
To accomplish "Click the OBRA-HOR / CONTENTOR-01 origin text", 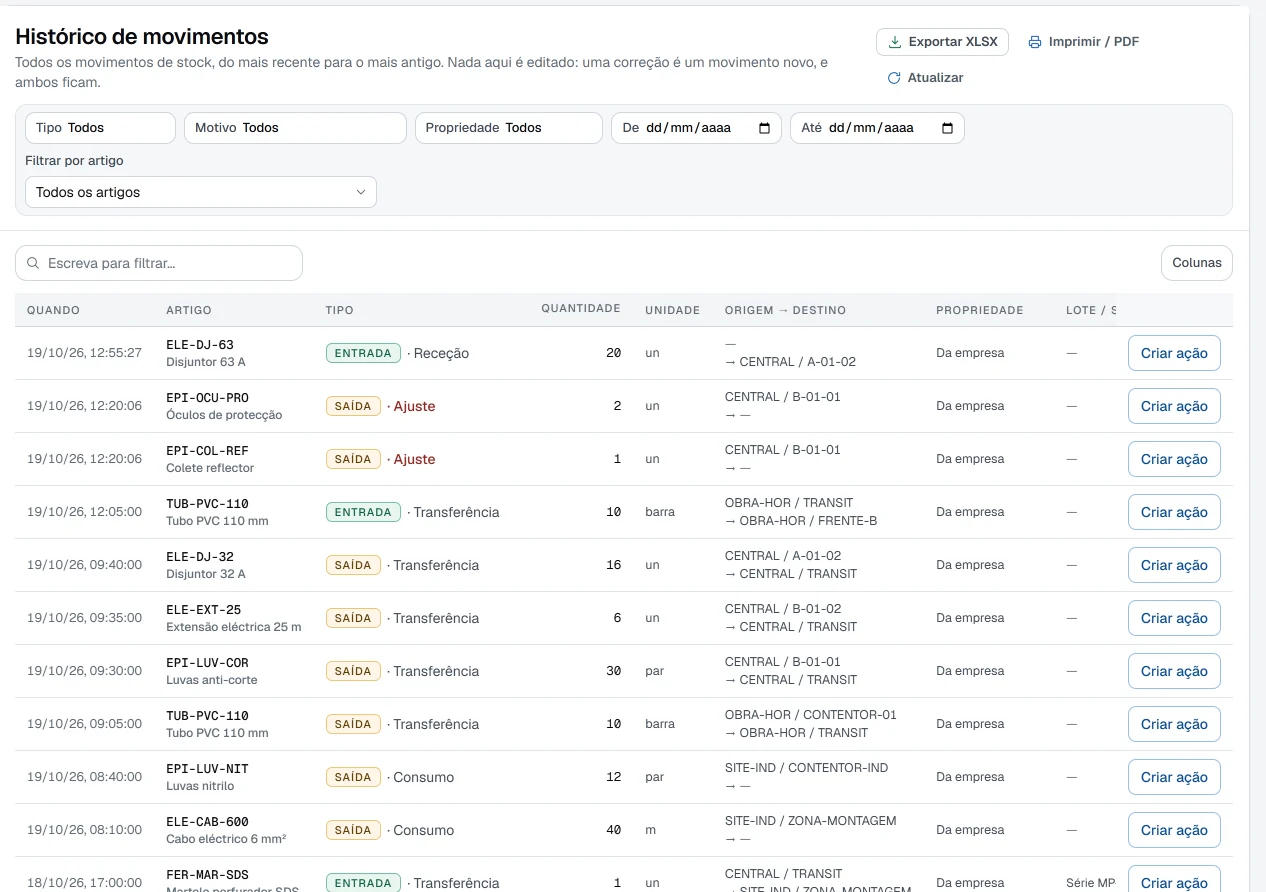I will point(811,715).
